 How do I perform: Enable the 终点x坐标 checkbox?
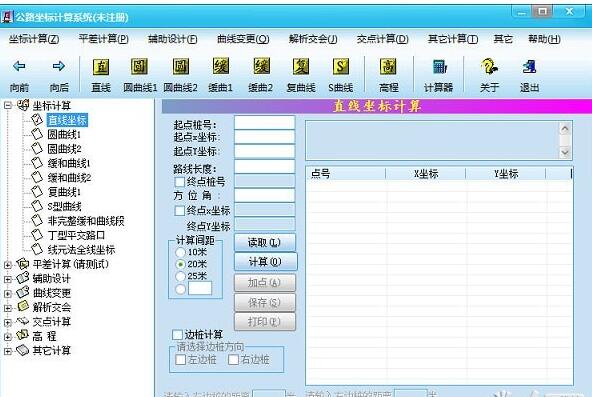[180, 211]
